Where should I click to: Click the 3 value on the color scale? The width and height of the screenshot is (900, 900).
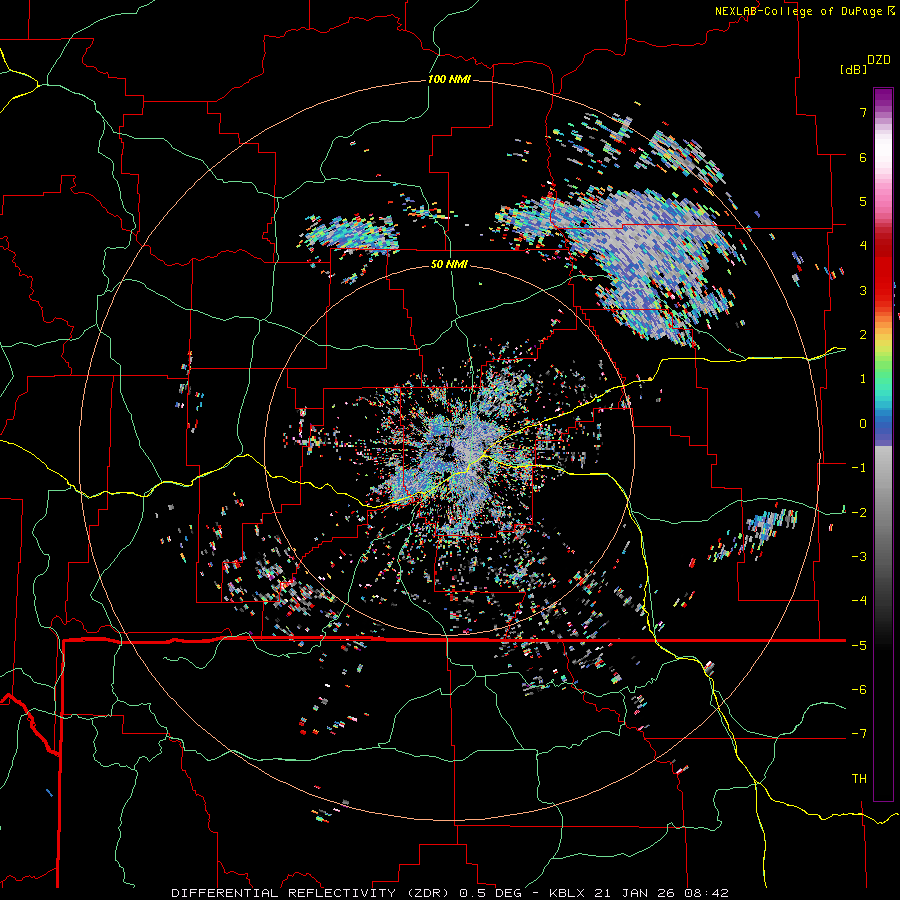pyautogui.click(x=863, y=290)
